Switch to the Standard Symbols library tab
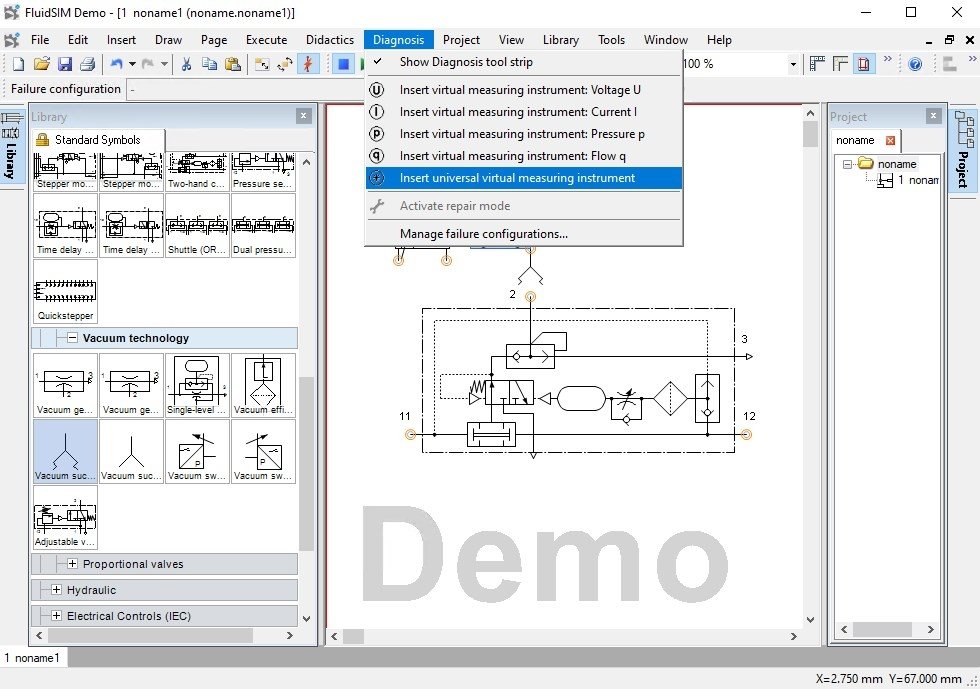 tap(98, 140)
